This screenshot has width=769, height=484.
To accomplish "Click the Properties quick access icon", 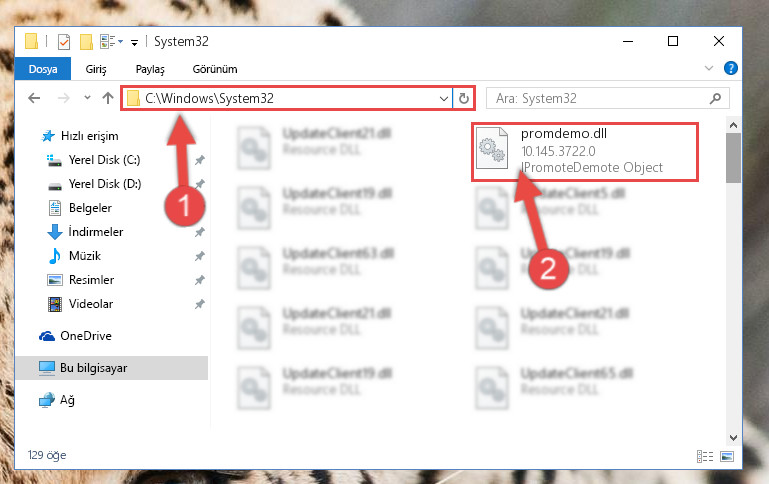I will (x=64, y=42).
